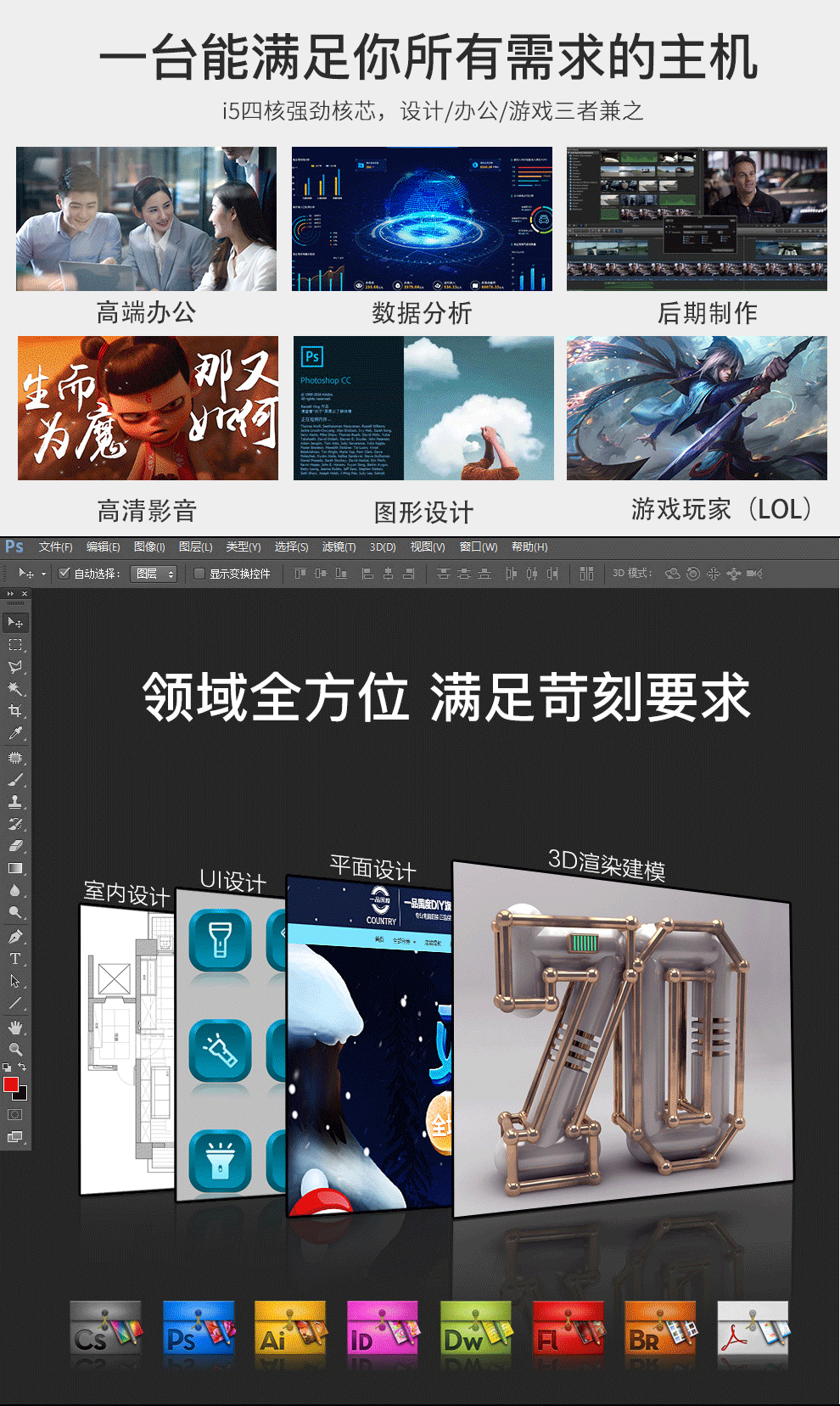Image resolution: width=840 pixels, height=1406 pixels.
Task: Open the 视图(V) menu
Action: tap(428, 547)
